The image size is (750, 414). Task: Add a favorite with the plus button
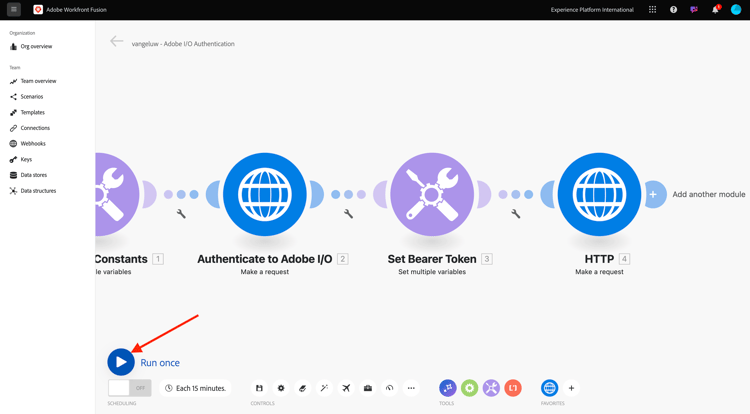[571, 388]
